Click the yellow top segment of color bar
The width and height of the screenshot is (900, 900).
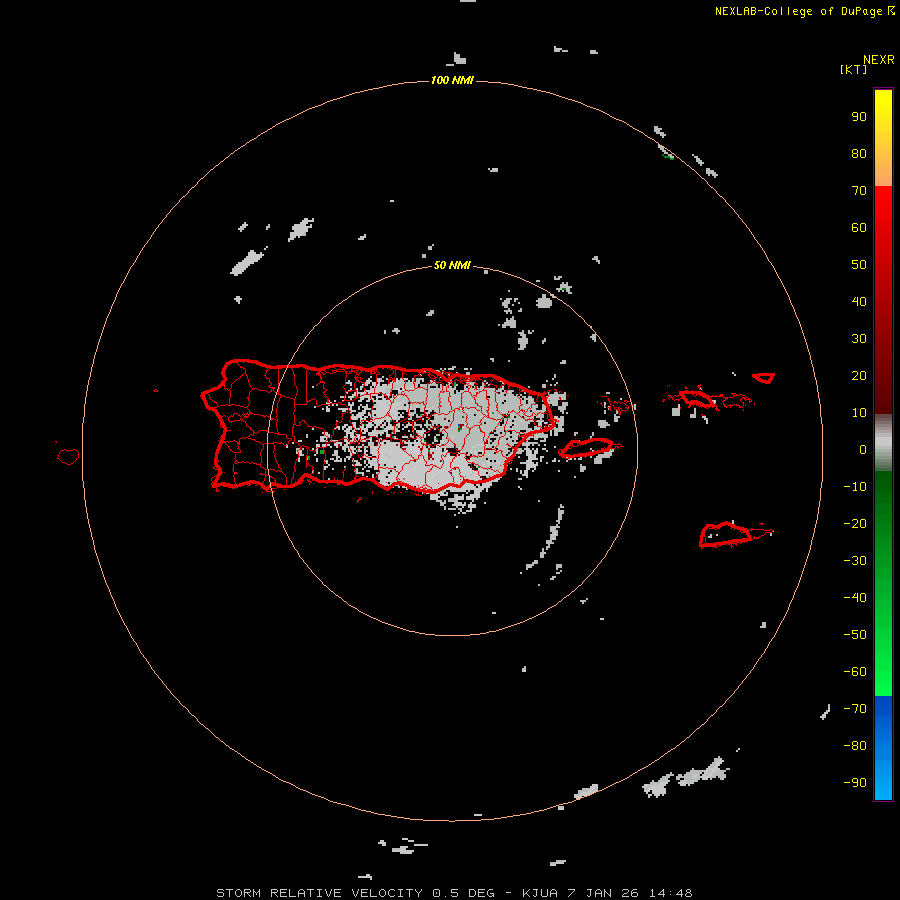tap(883, 137)
